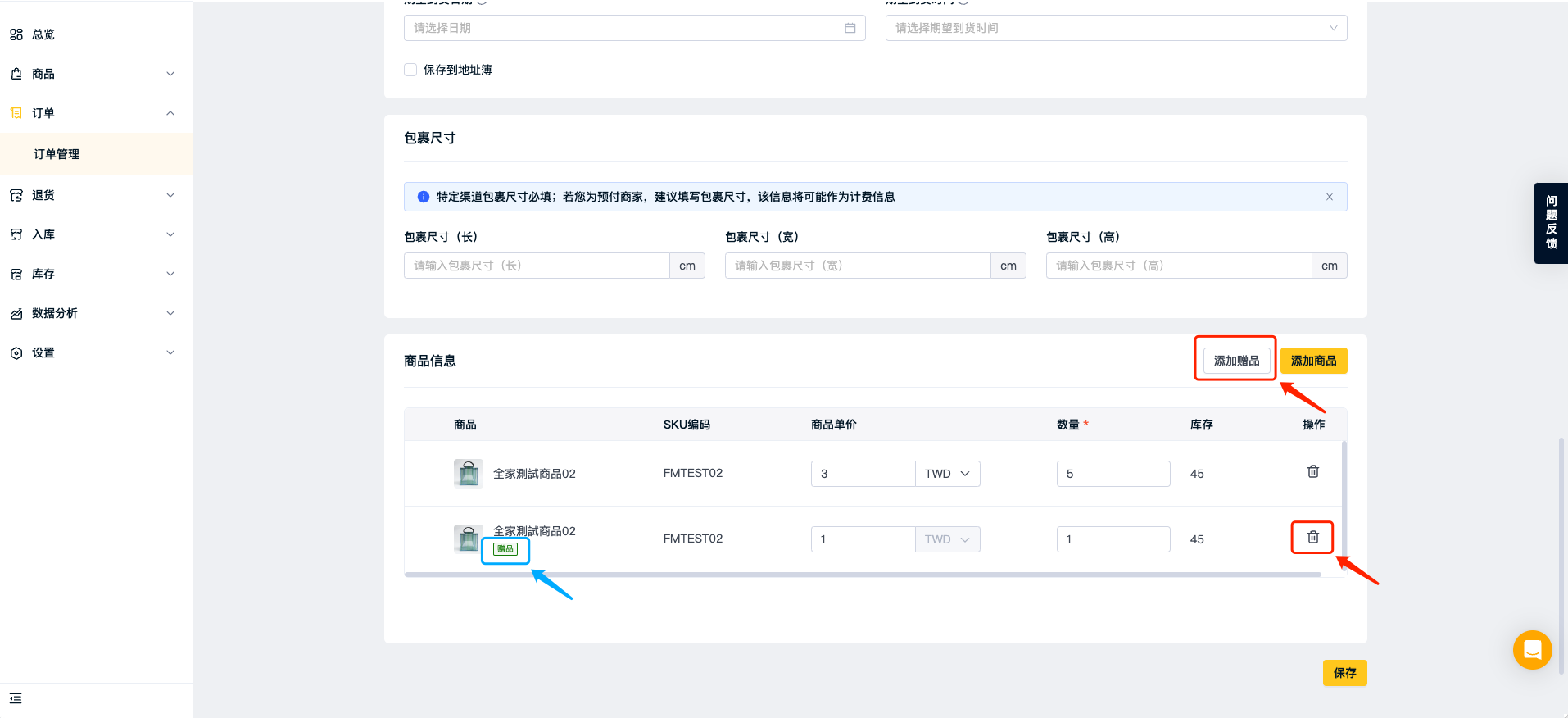Close the blue package size info banner
This screenshot has width=1568, height=718.
coord(1329,197)
